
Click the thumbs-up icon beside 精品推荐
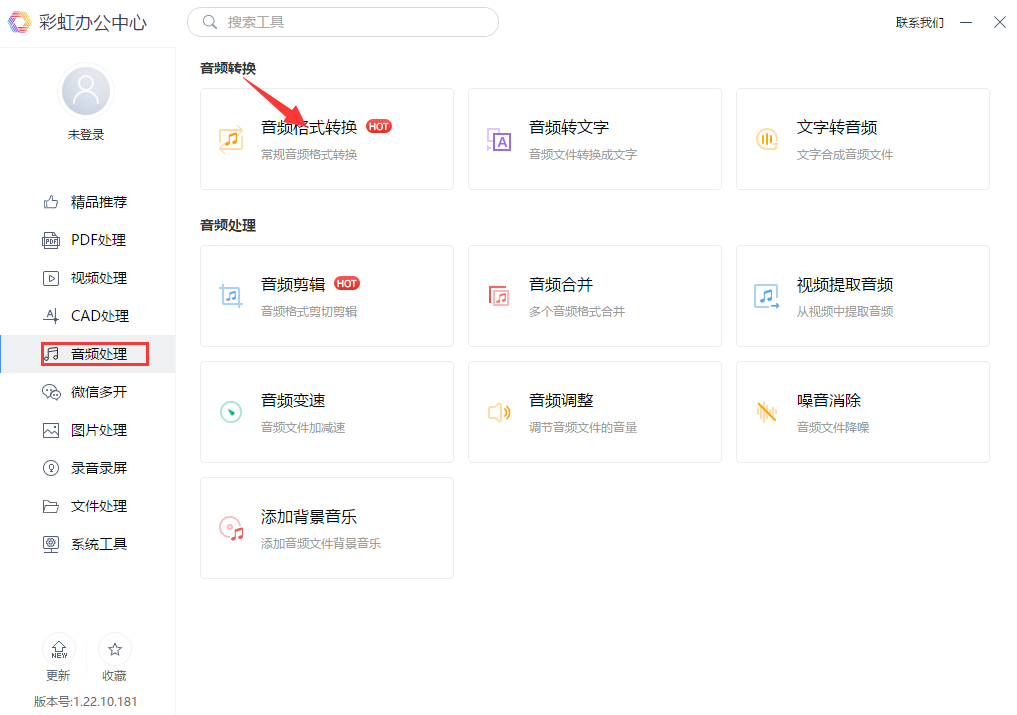click(x=51, y=202)
